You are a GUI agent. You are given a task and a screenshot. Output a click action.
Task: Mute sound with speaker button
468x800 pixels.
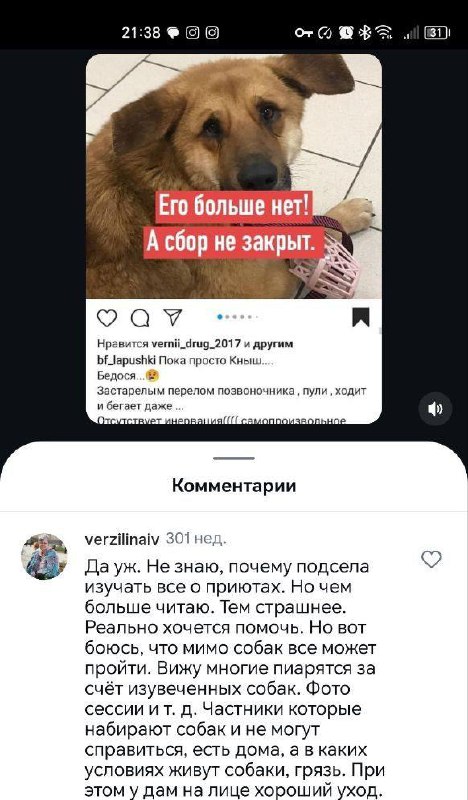pos(435,409)
